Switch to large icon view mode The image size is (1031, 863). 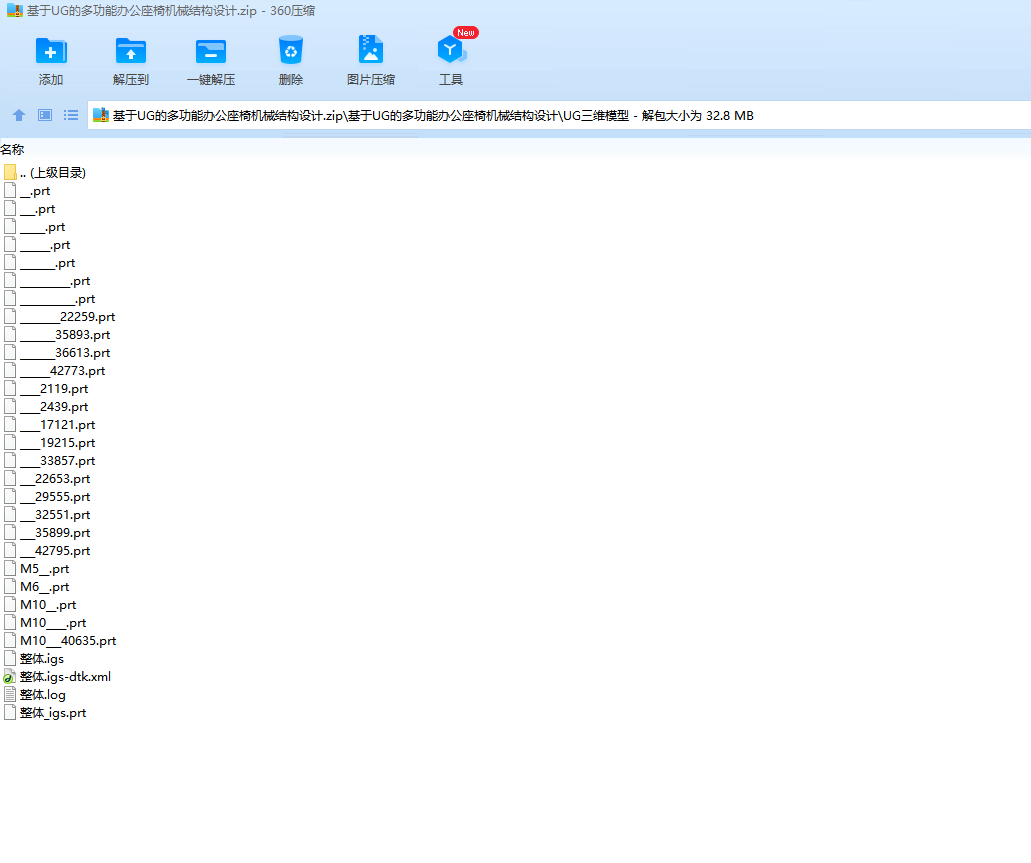pyautogui.click(x=45, y=115)
